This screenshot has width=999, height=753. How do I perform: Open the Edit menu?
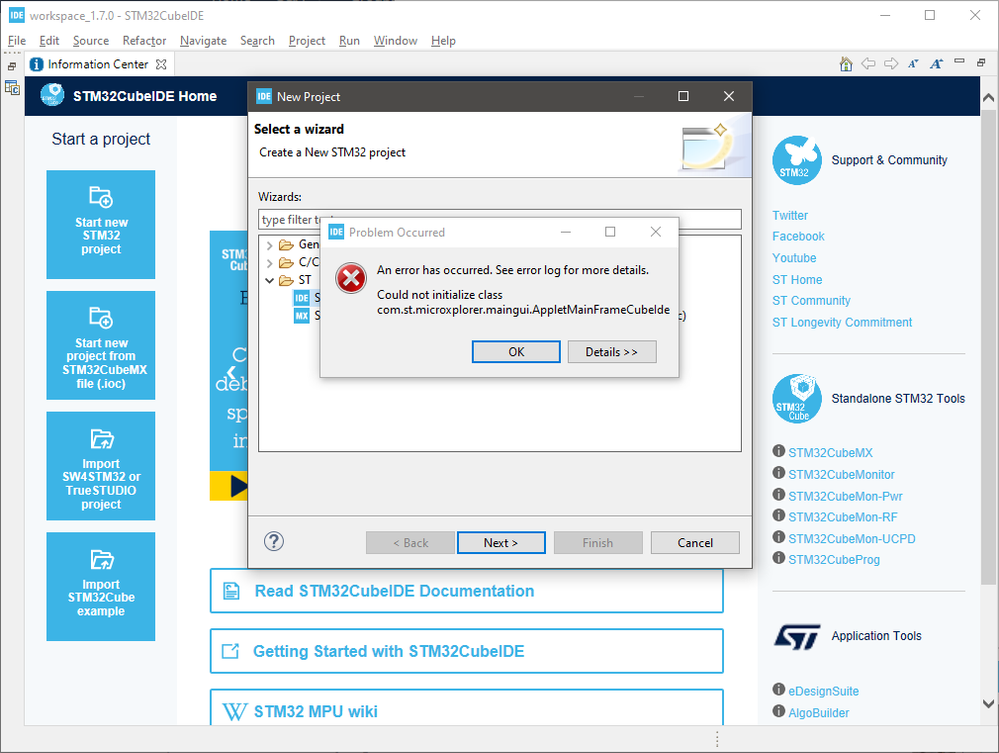pos(49,41)
